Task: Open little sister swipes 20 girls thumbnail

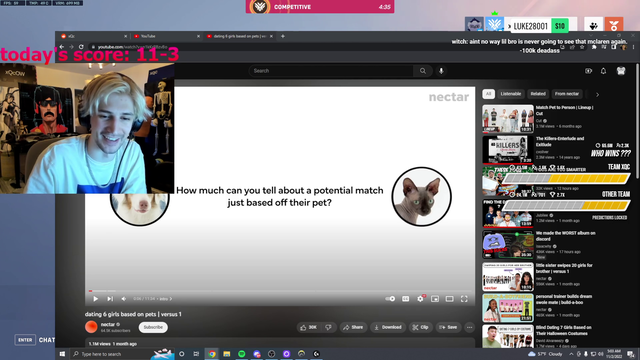Action: [508, 277]
